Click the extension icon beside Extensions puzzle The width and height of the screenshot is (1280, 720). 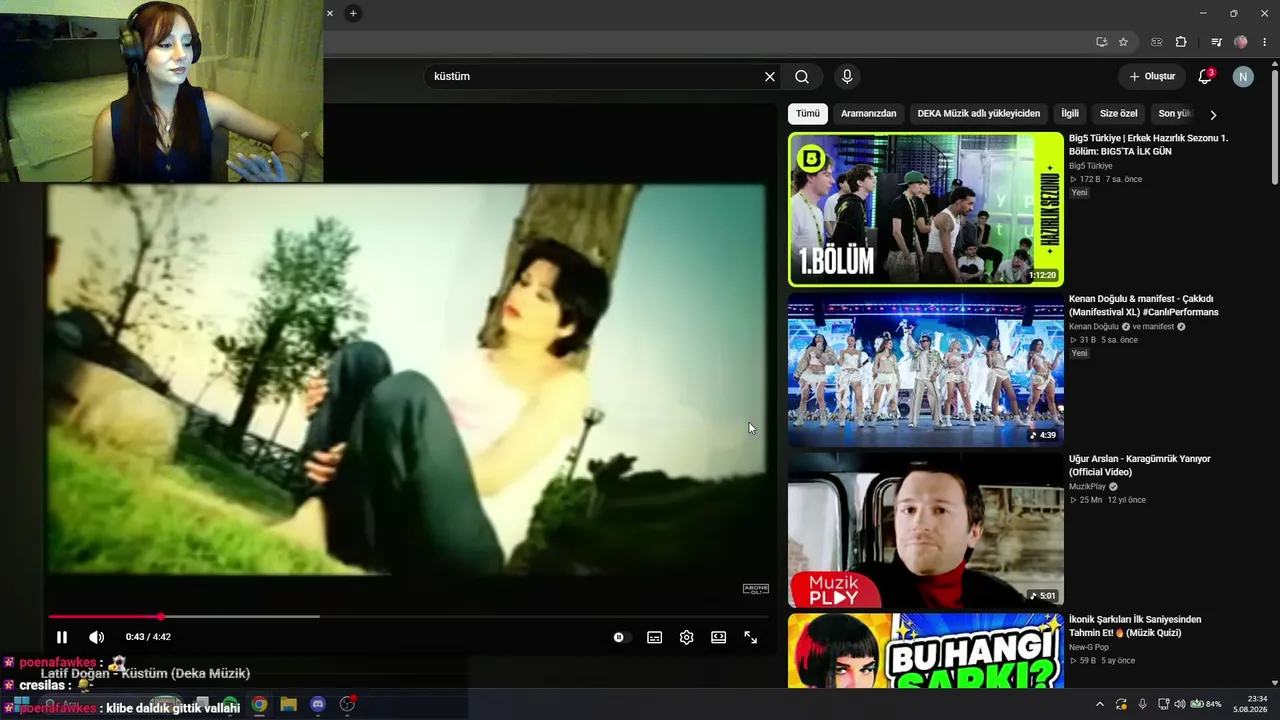coord(1157,42)
